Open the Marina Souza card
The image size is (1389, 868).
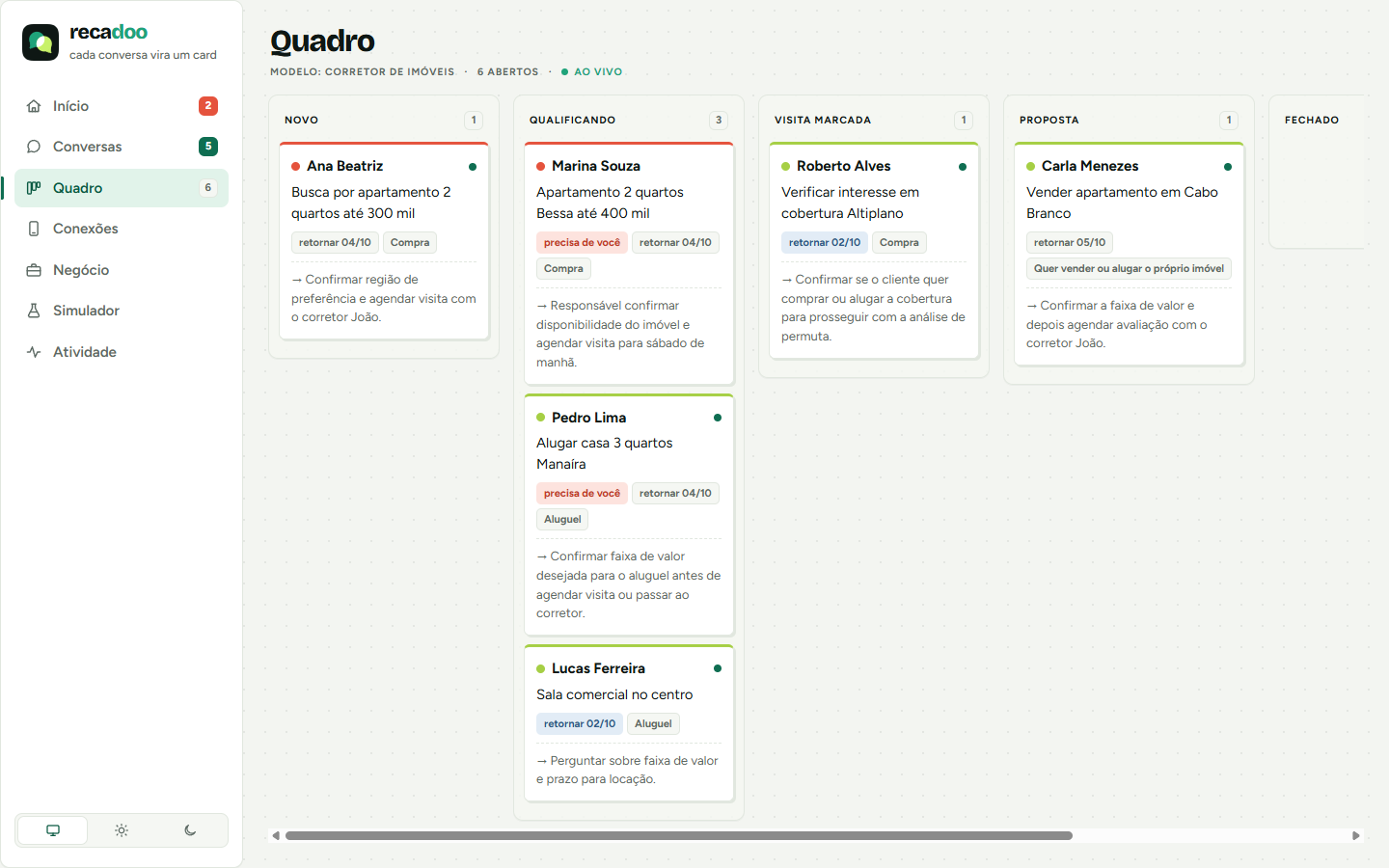click(x=629, y=263)
